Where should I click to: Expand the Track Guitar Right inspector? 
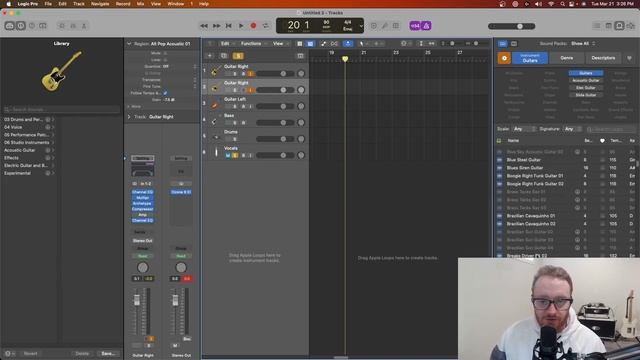pos(129,117)
